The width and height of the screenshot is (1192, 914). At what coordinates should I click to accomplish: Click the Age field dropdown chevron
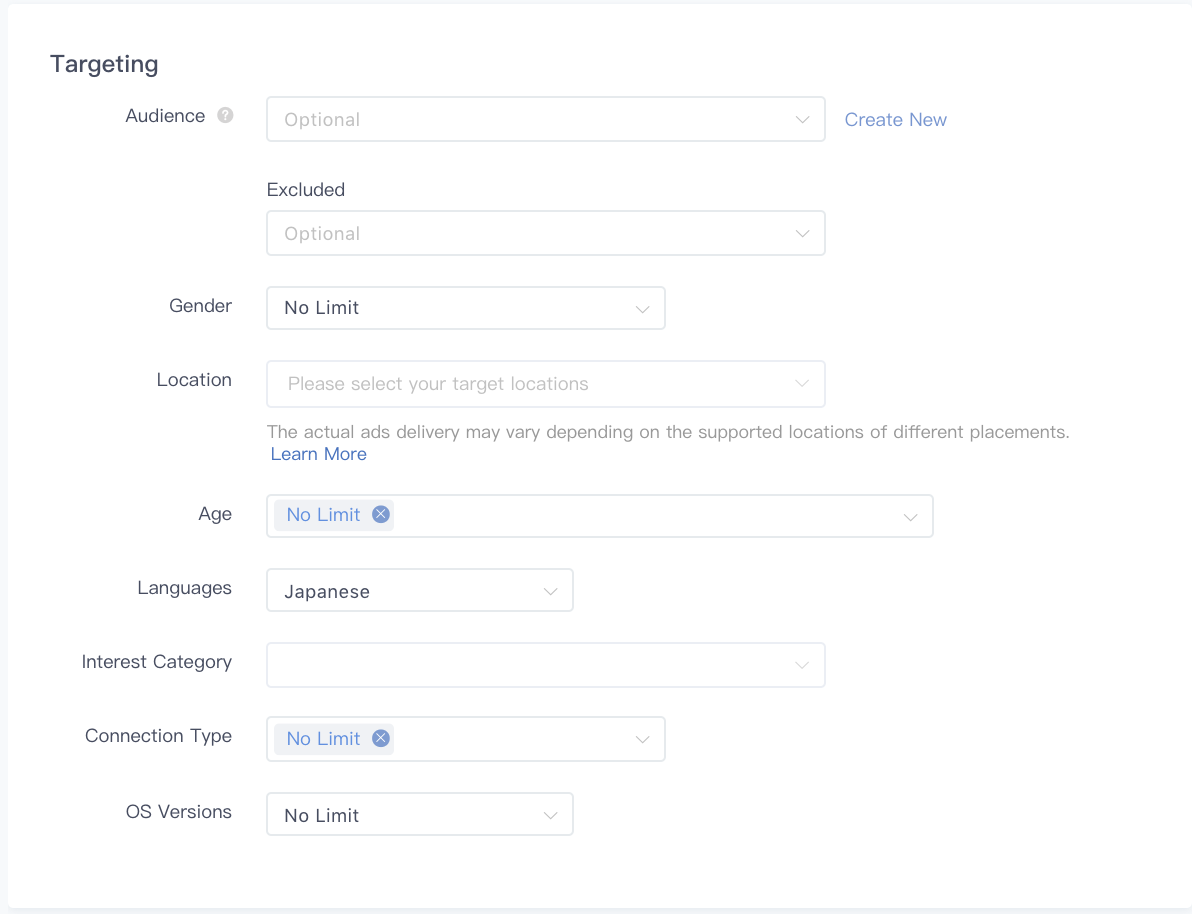click(910, 517)
